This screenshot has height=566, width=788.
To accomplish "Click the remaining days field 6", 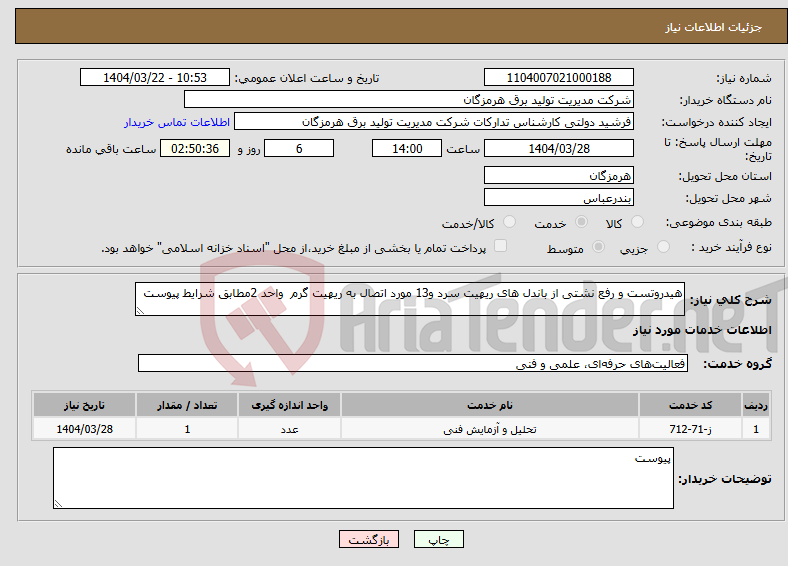I will tap(299, 148).
